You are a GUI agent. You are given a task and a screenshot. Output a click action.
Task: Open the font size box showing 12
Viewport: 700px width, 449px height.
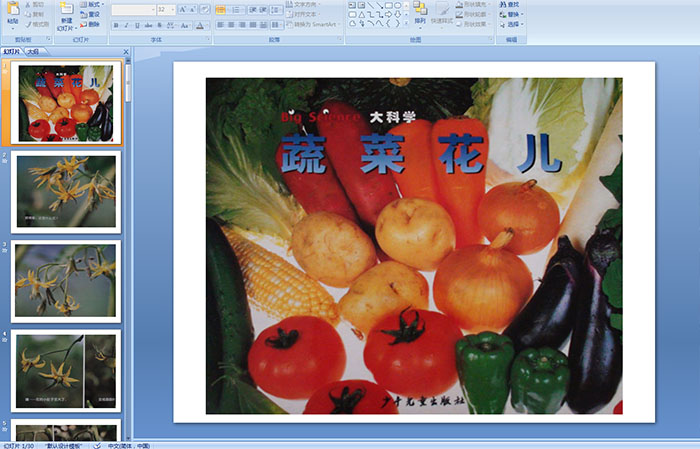point(166,9)
